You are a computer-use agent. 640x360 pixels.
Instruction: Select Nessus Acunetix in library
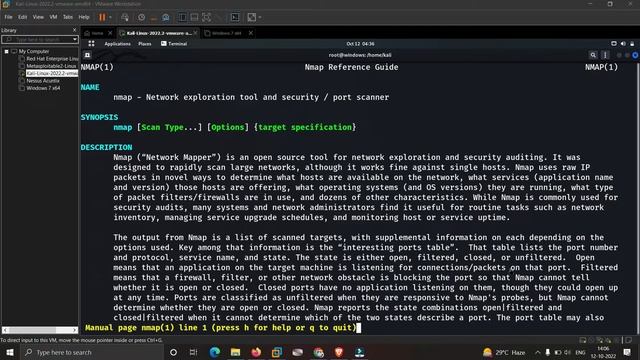point(43,81)
